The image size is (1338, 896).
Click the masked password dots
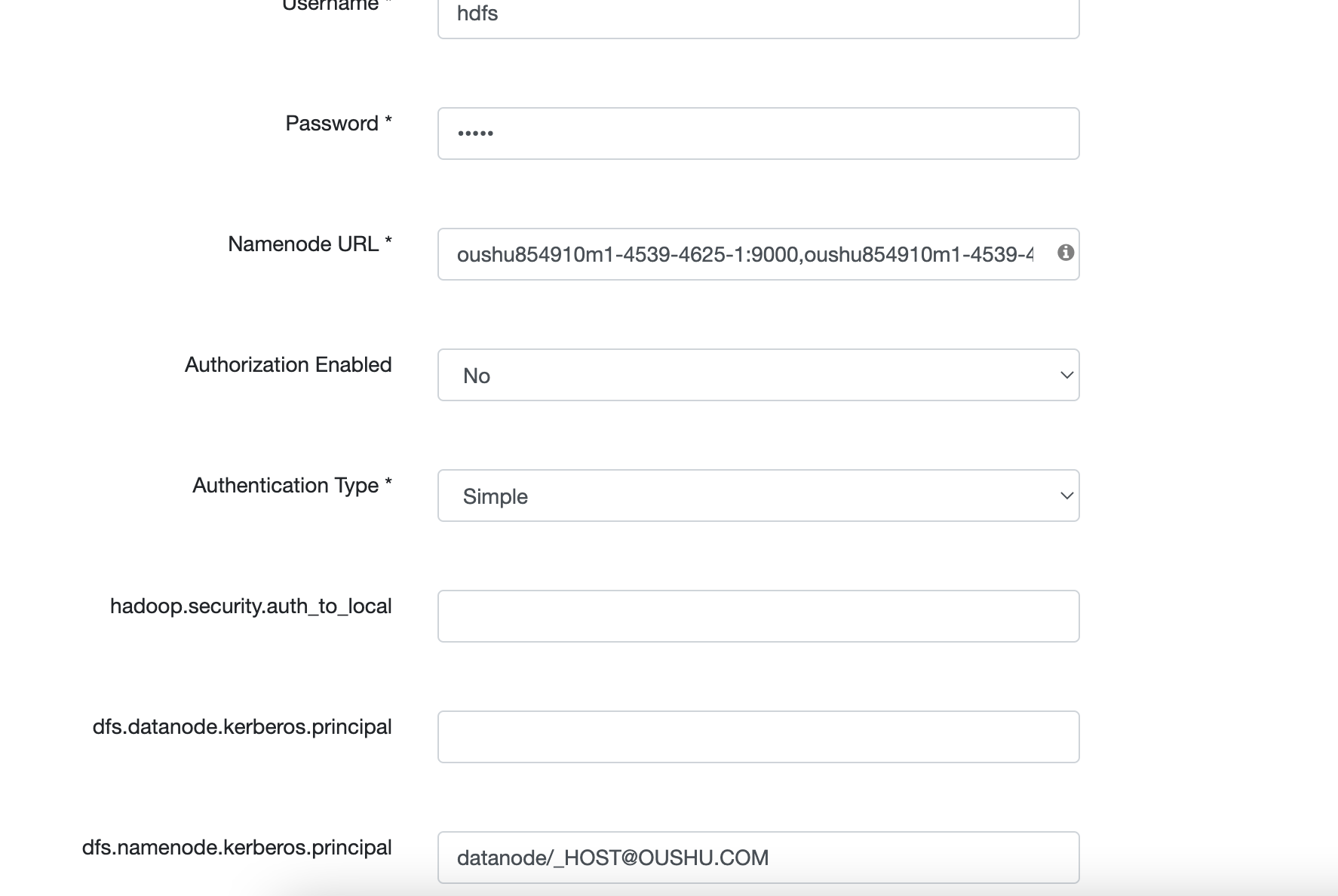(x=475, y=133)
